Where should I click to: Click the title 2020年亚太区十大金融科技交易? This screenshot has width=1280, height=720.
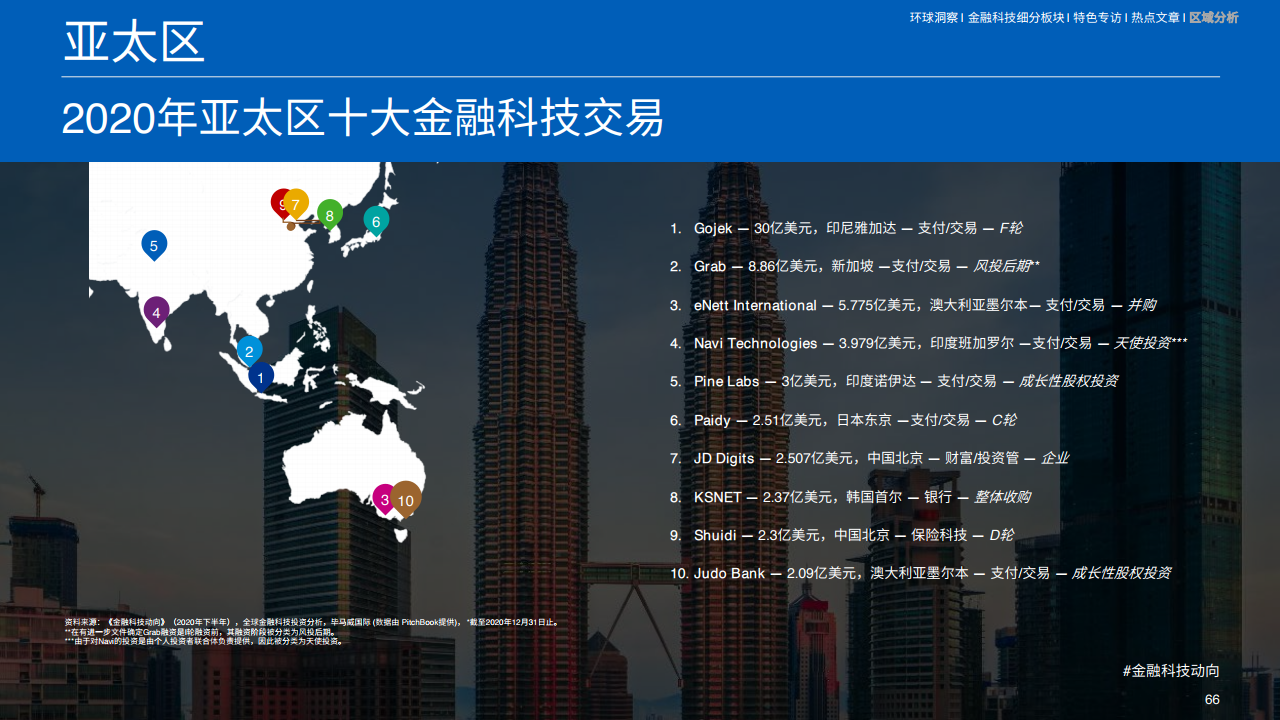coord(363,118)
